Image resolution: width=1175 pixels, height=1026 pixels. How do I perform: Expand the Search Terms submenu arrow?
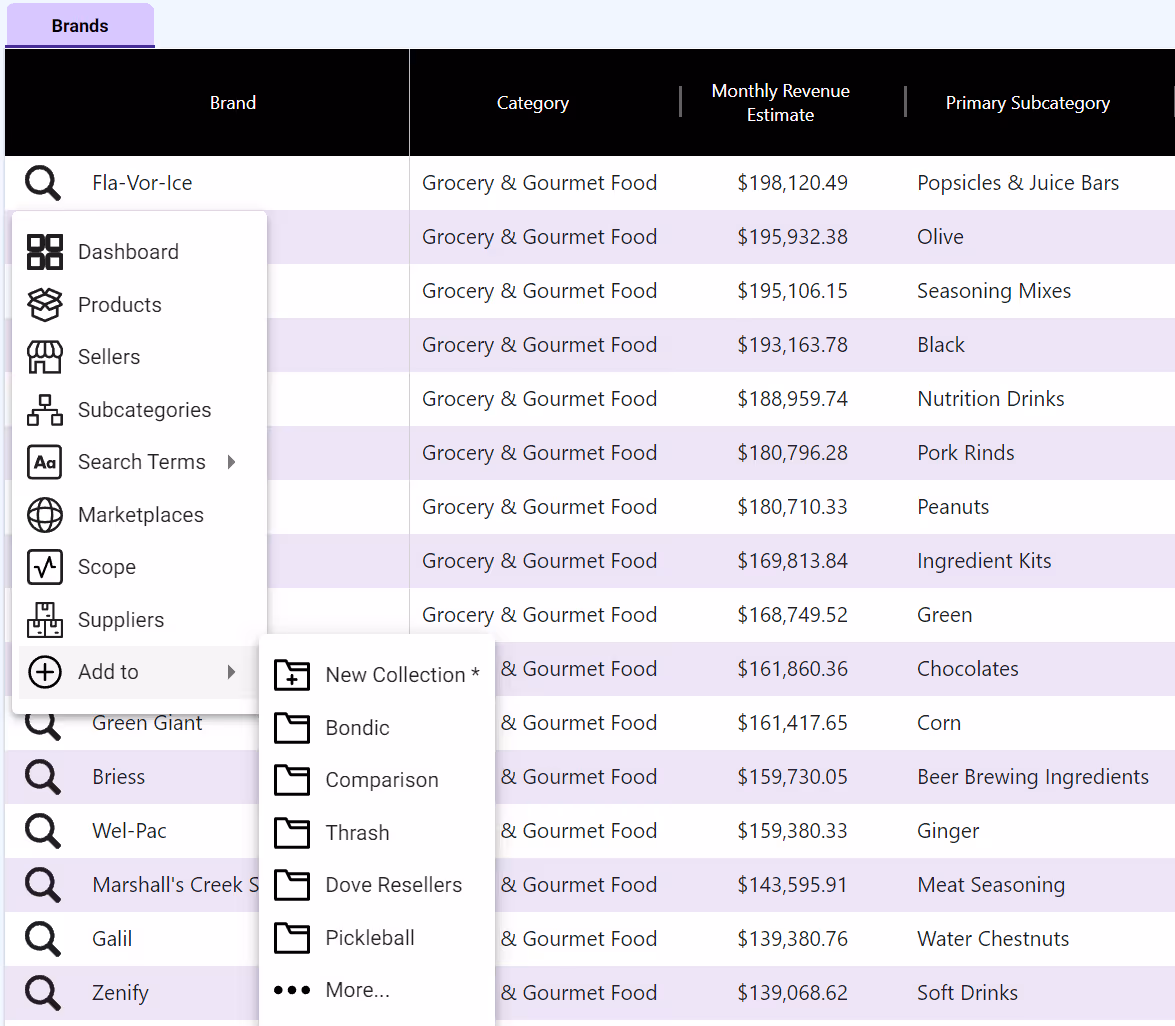232,462
